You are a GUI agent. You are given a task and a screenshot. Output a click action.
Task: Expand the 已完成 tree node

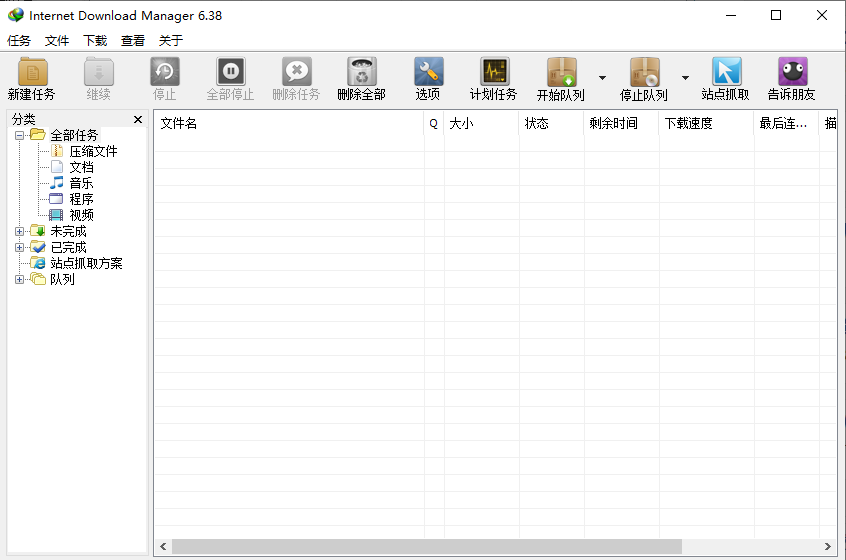(x=19, y=248)
